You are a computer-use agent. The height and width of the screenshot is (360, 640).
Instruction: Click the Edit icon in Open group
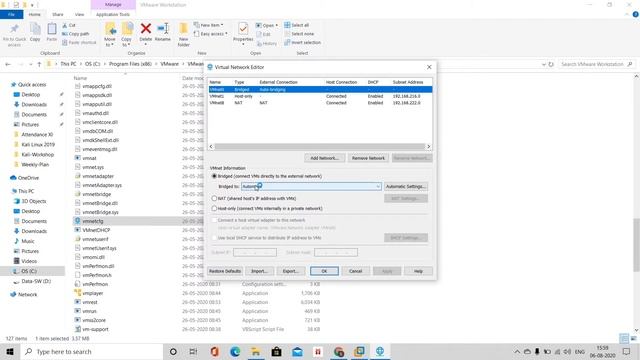pos(259,34)
